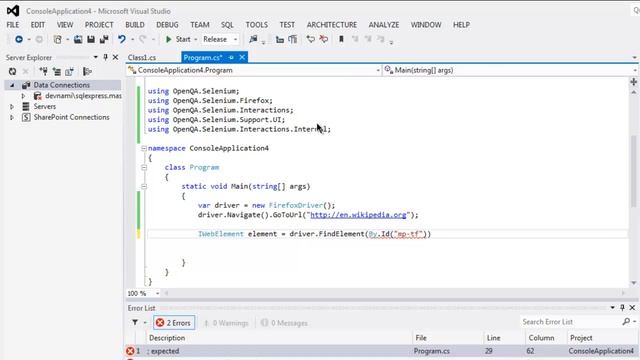This screenshot has width=640, height=360.
Task: Click the green Start debugging arrow
Action: tap(168, 39)
